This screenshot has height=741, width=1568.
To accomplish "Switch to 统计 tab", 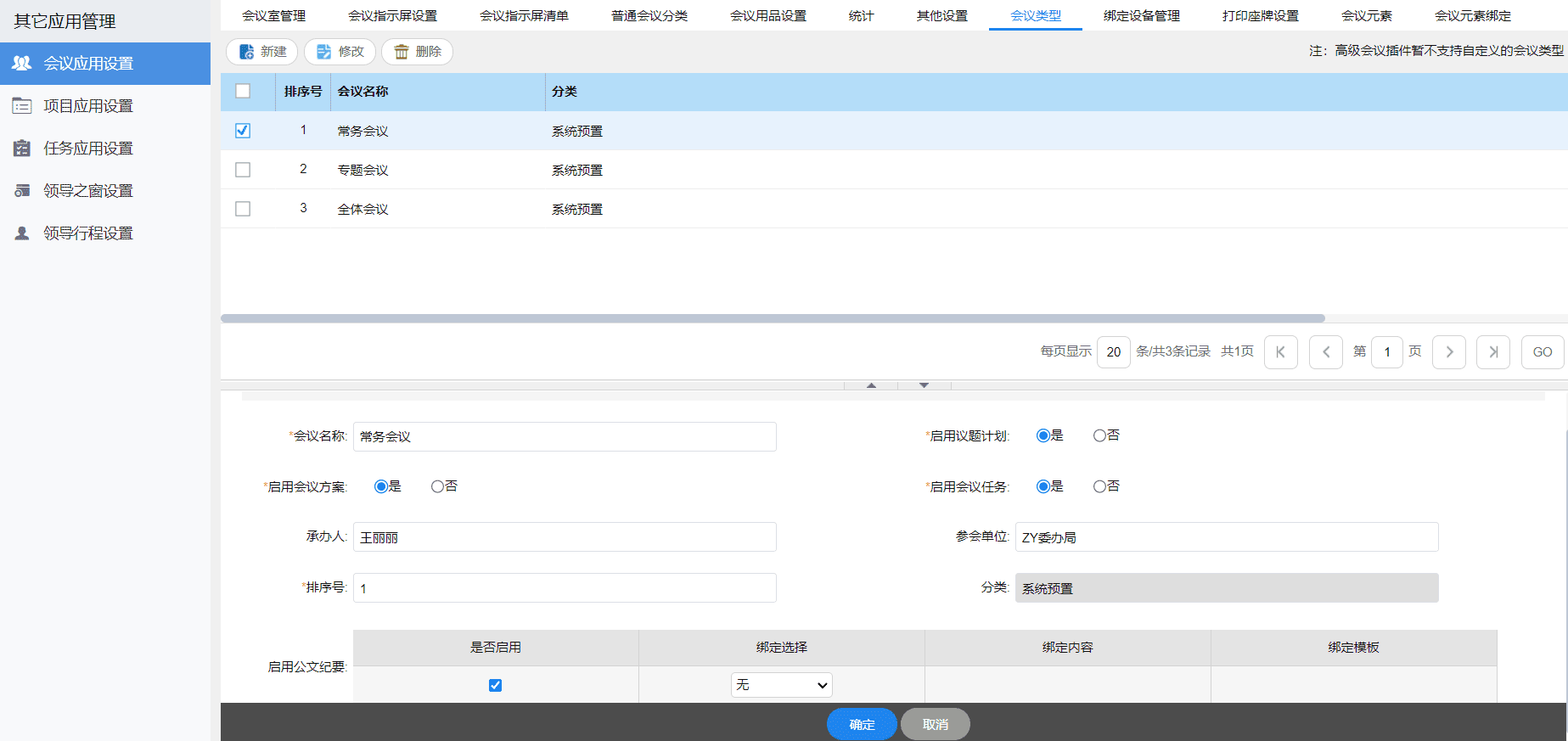I will tap(861, 15).
